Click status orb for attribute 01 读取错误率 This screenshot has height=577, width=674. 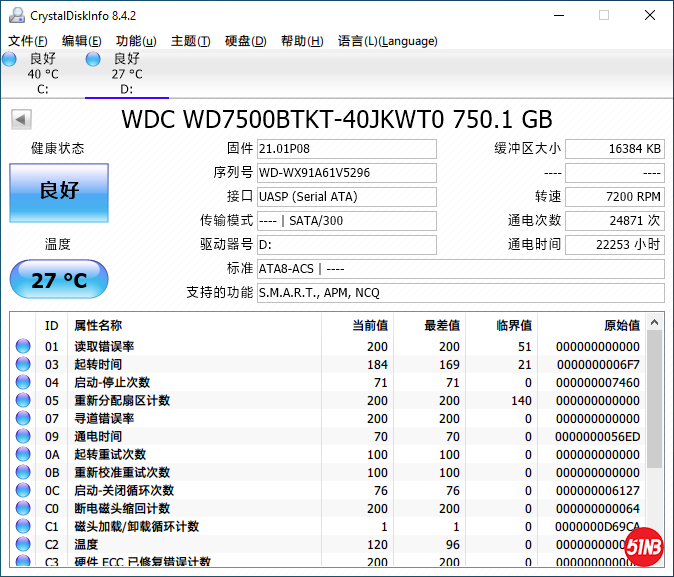(x=23, y=346)
